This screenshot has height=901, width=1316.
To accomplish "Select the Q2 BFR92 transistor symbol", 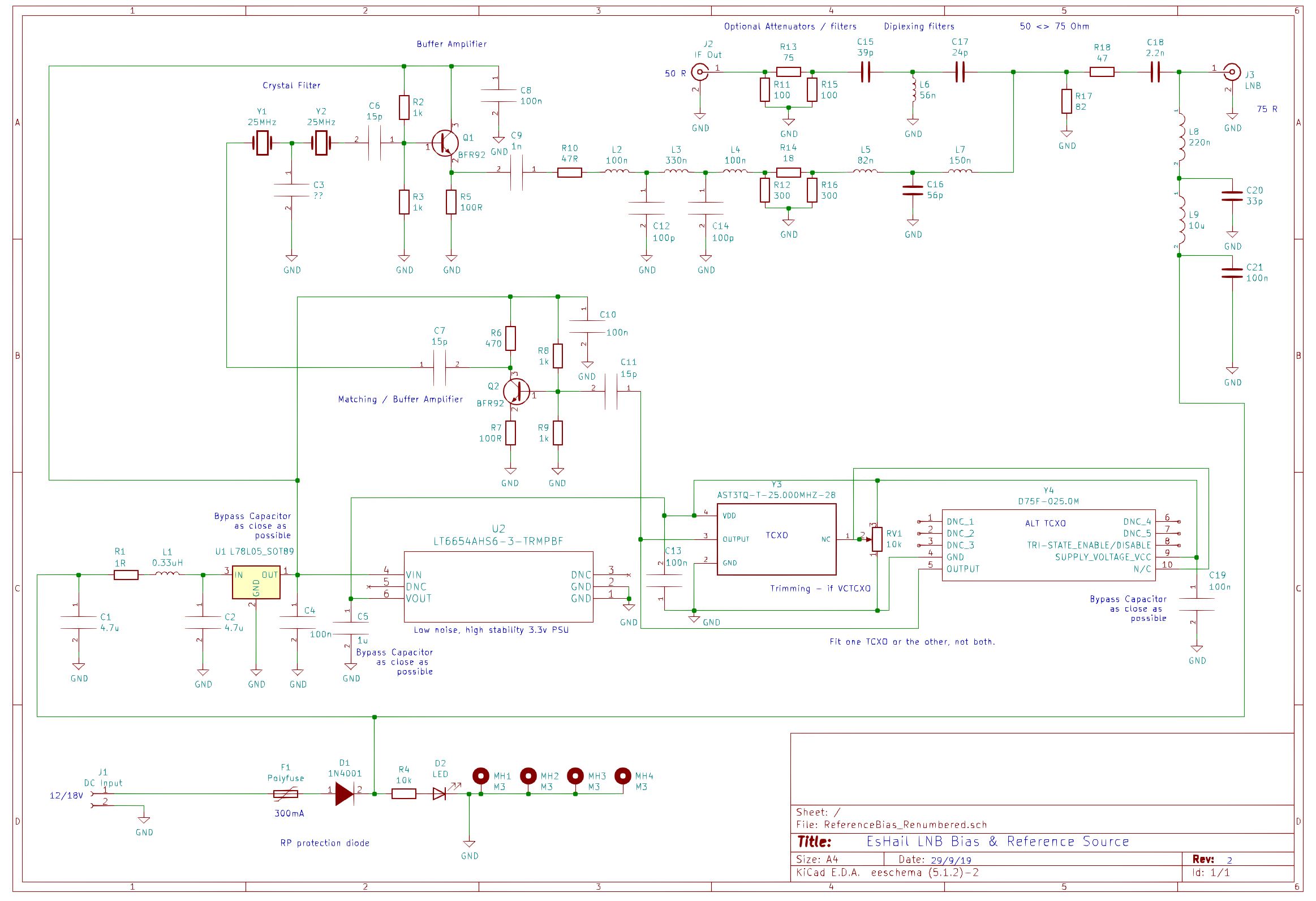I will [516, 391].
